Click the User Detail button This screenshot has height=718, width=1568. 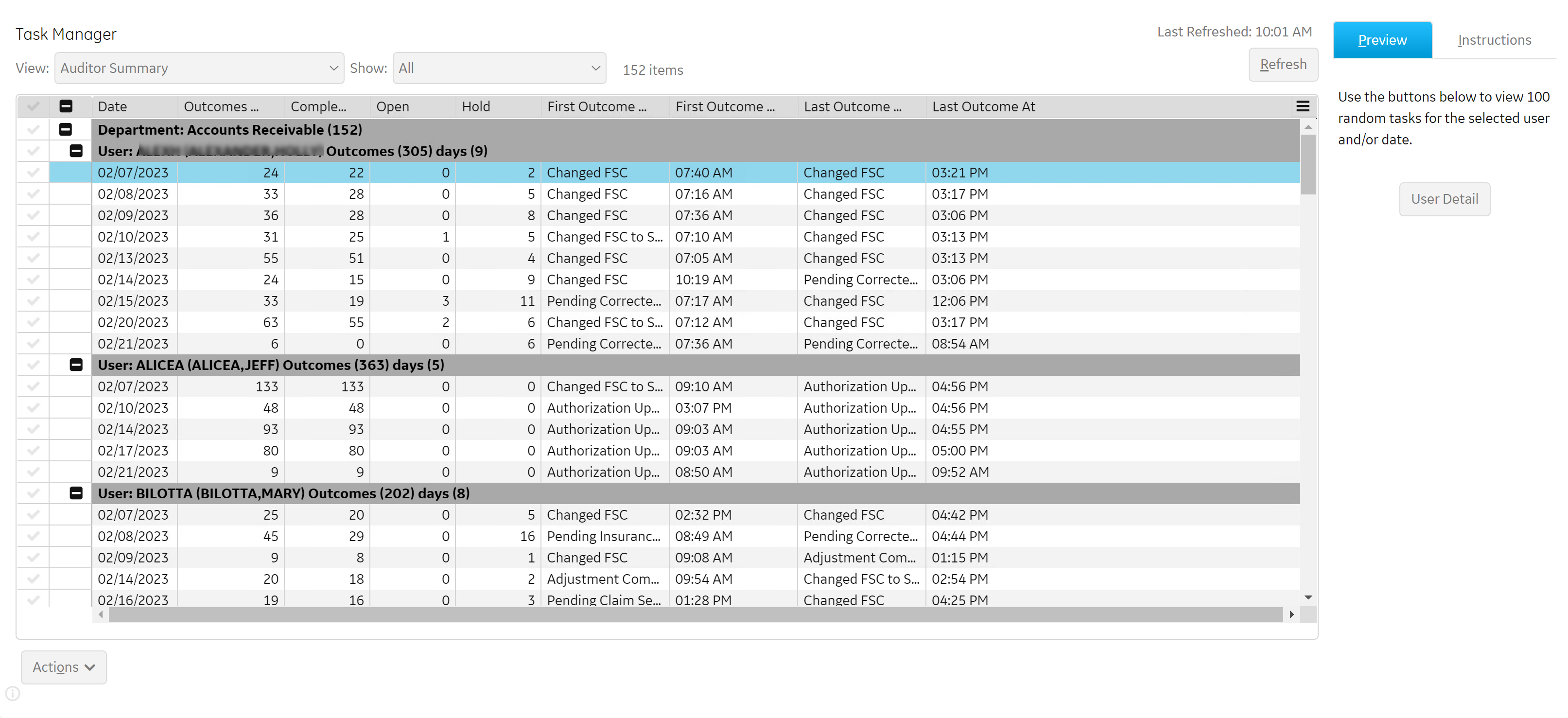click(1445, 199)
